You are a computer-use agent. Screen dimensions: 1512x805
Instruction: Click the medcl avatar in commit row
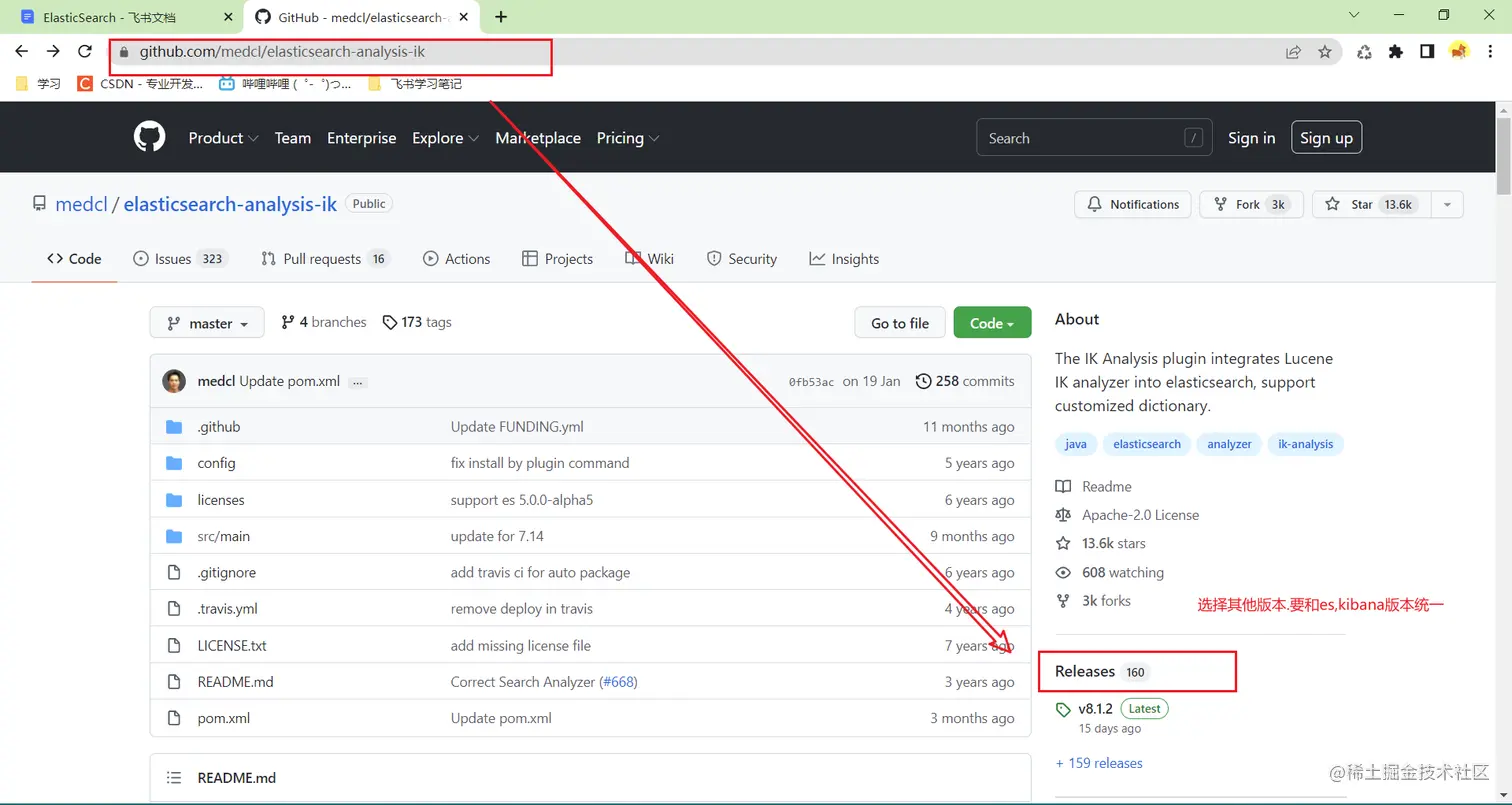click(x=174, y=381)
